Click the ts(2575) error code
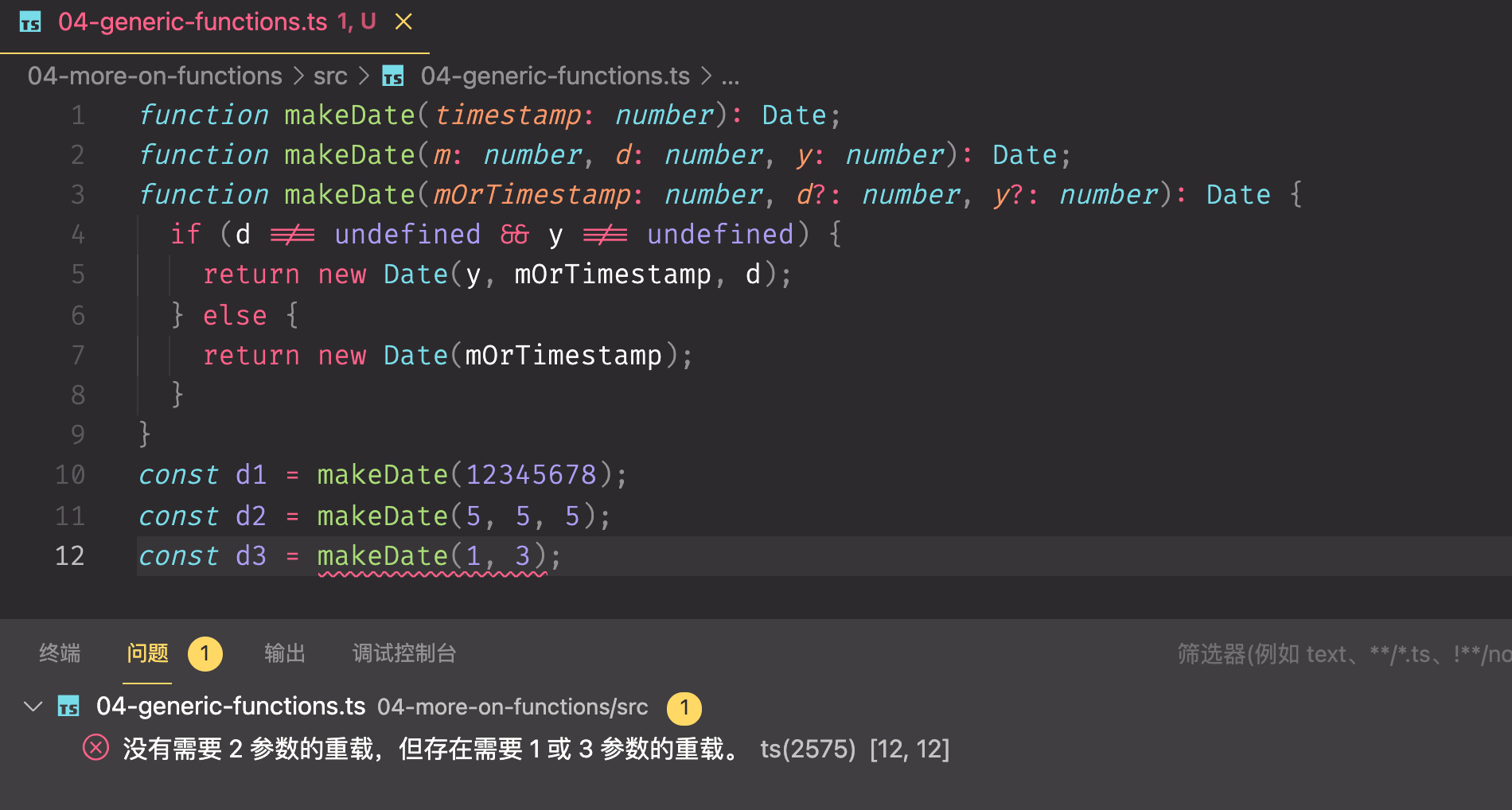The height and width of the screenshot is (810, 1512). (808, 749)
